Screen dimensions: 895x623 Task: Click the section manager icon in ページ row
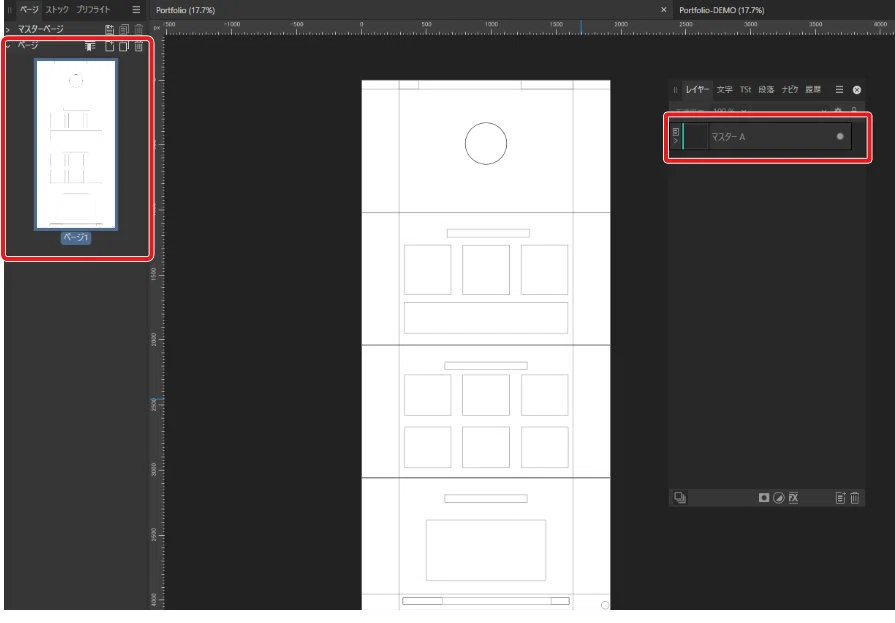(90, 46)
